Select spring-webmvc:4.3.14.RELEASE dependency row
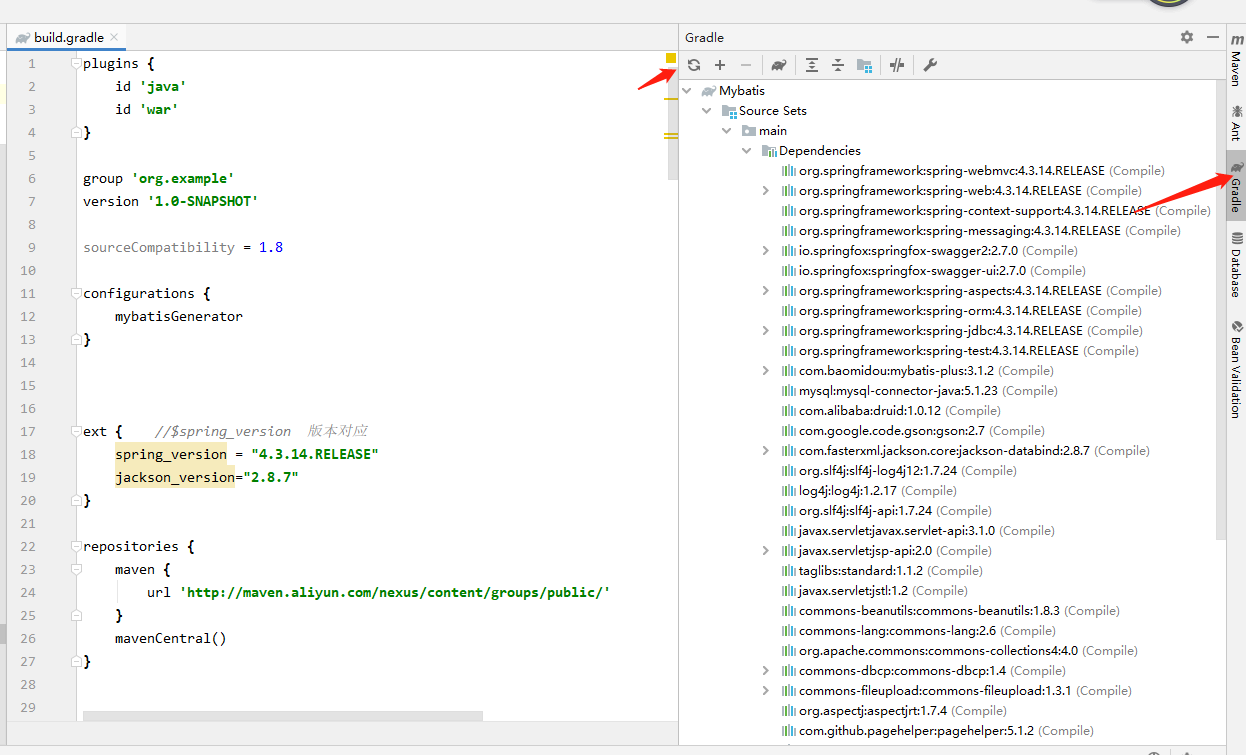1246x755 pixels. (973, 171)
